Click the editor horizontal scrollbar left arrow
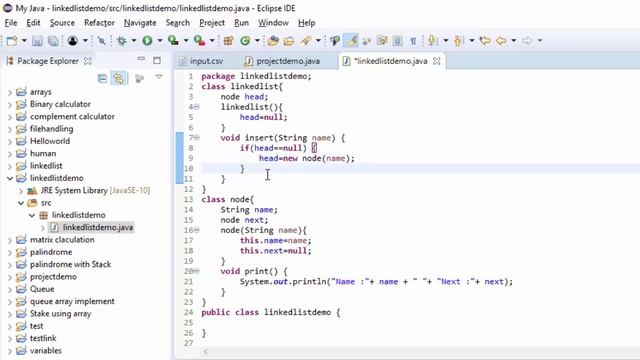This screenshot has width=640, height=360. (206, 351)
